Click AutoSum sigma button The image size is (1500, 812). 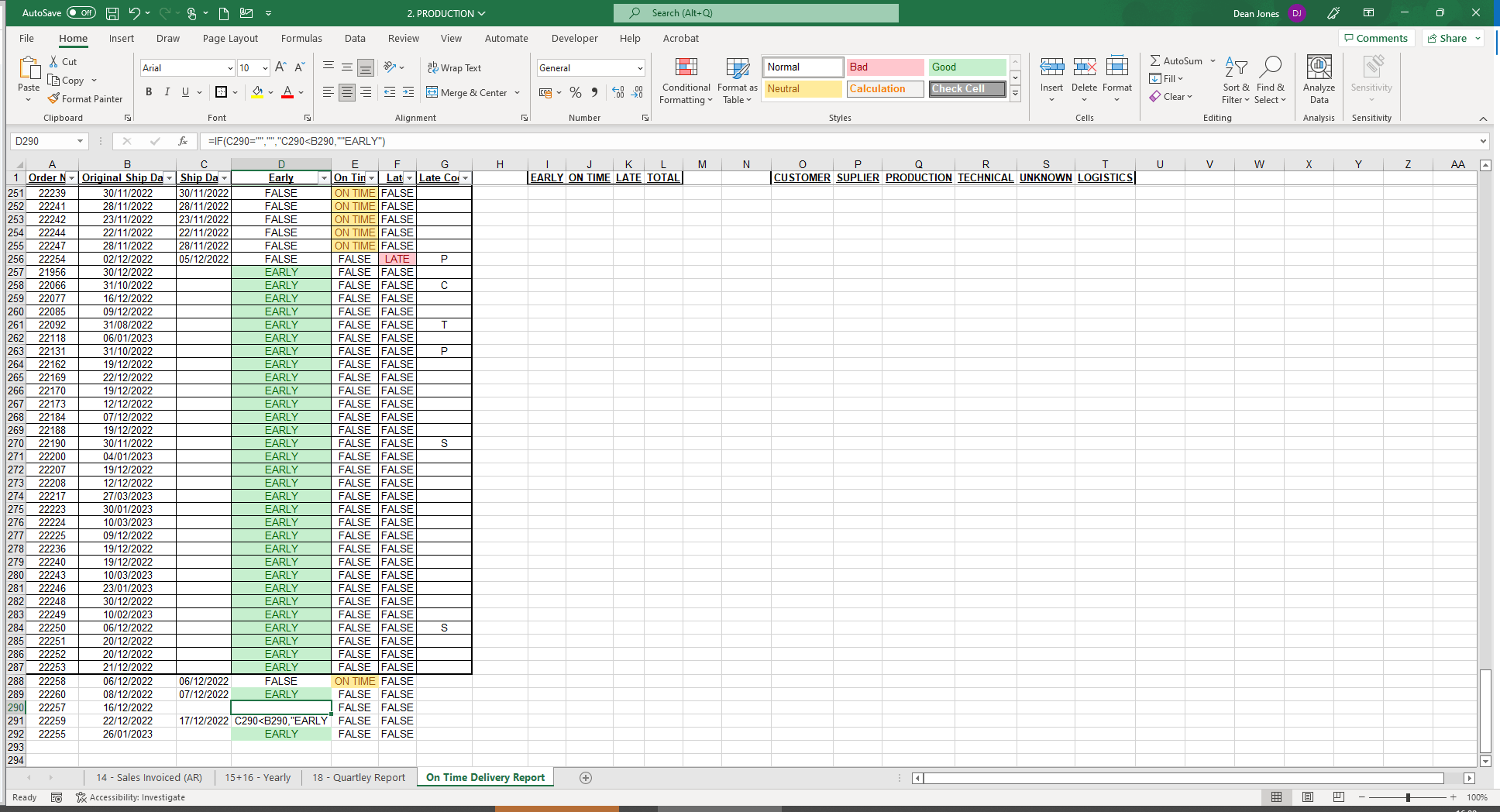(x=1175, y=60)
